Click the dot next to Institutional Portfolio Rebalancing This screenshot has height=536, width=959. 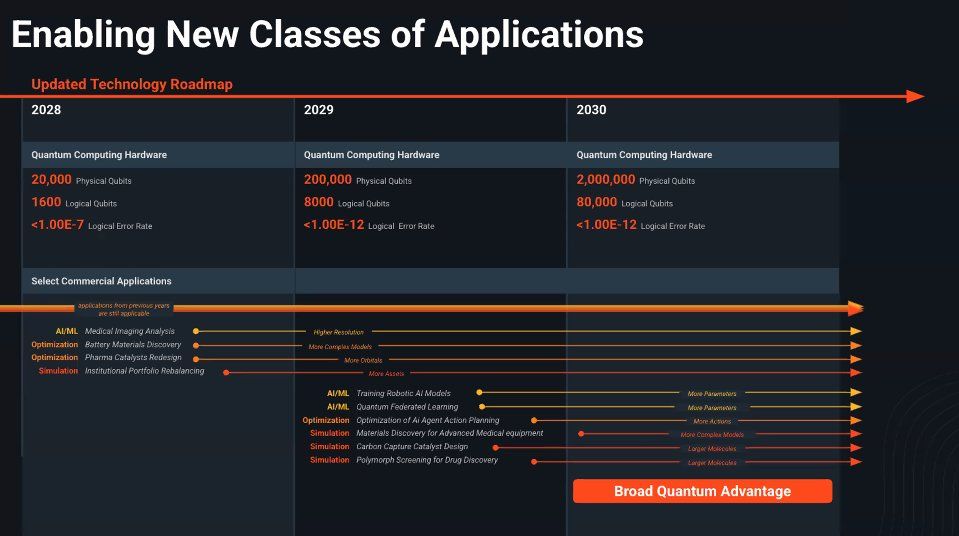click(x=227, y=372)
